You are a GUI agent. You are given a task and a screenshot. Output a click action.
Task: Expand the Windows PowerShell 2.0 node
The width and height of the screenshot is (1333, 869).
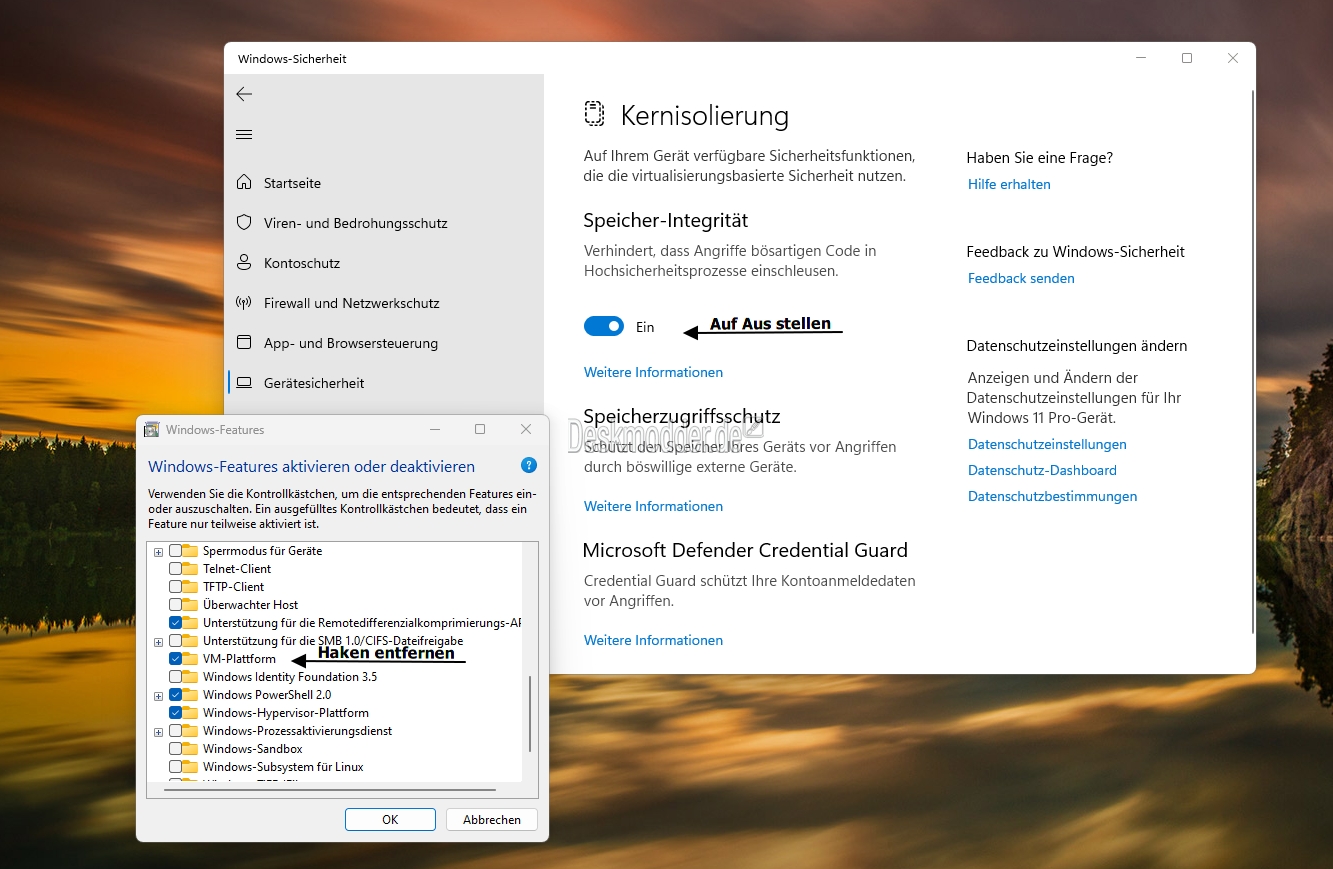tap(158, 695)
